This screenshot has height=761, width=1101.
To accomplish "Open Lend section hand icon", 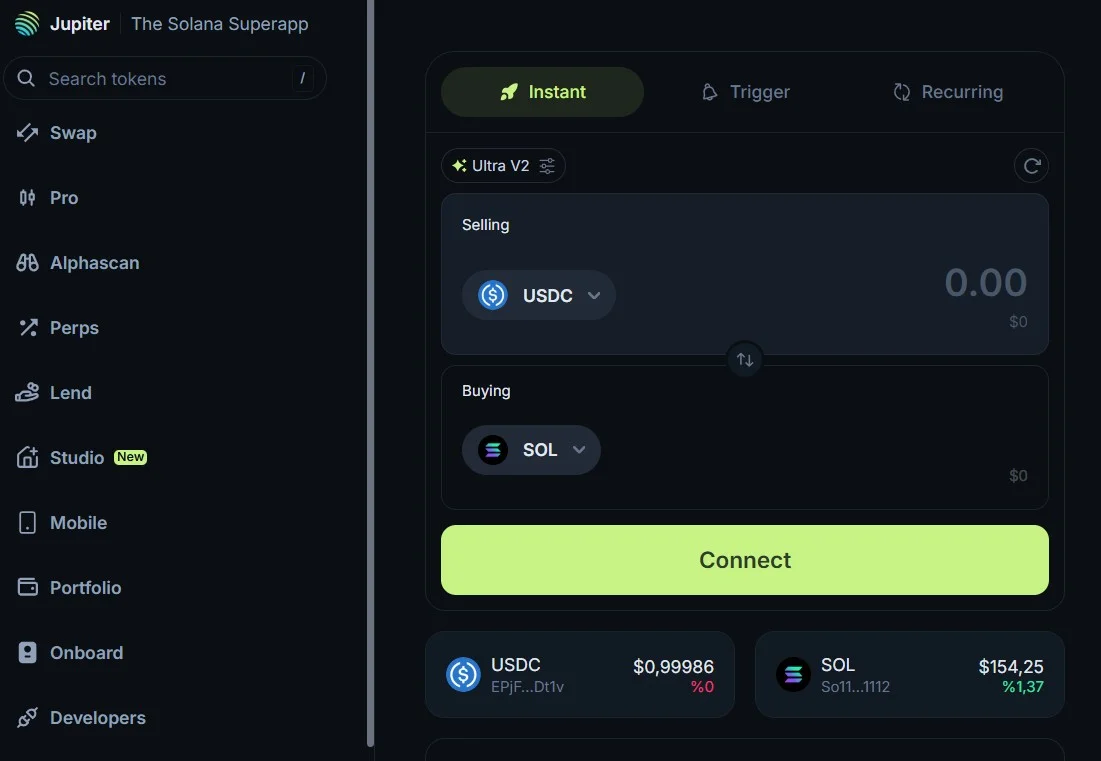I will pos(27,392).
